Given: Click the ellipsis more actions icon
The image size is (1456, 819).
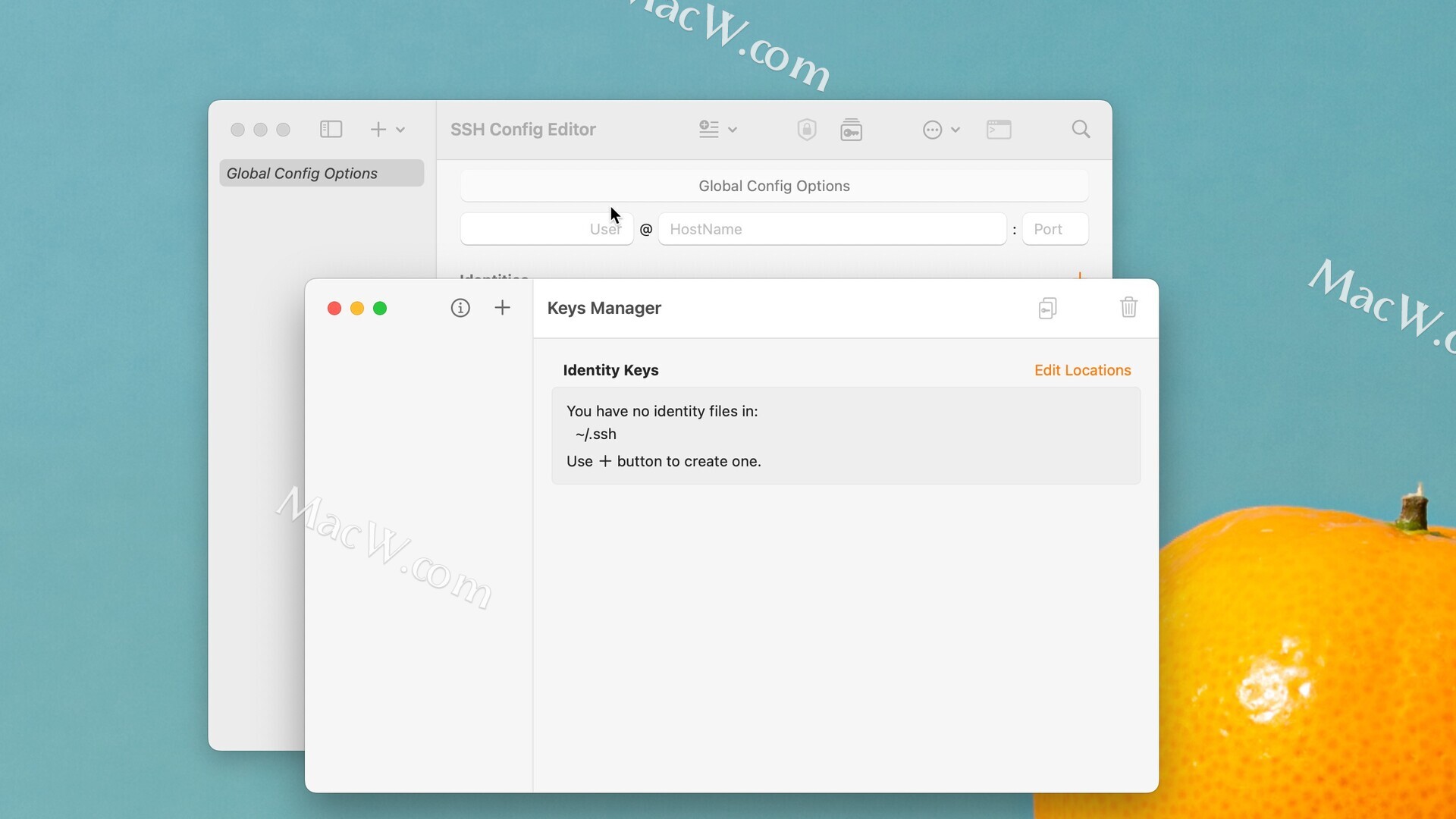Looking at the screenshot, I should [x=932, y=130].
